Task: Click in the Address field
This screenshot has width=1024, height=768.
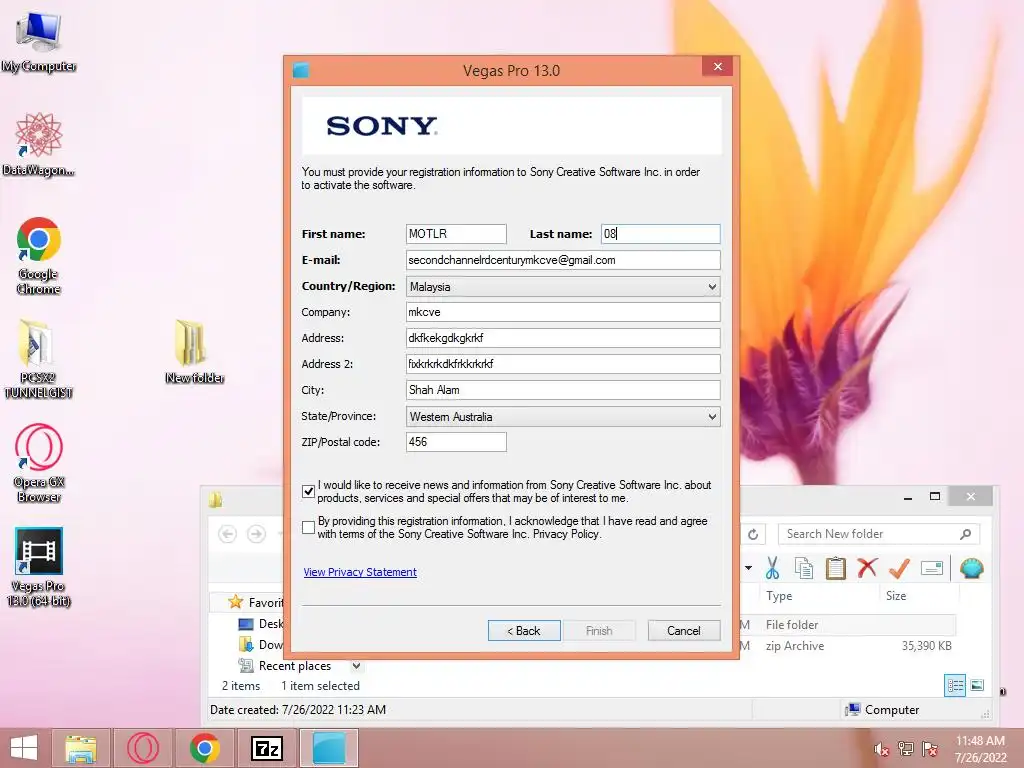Action: [x=563, y=338]
